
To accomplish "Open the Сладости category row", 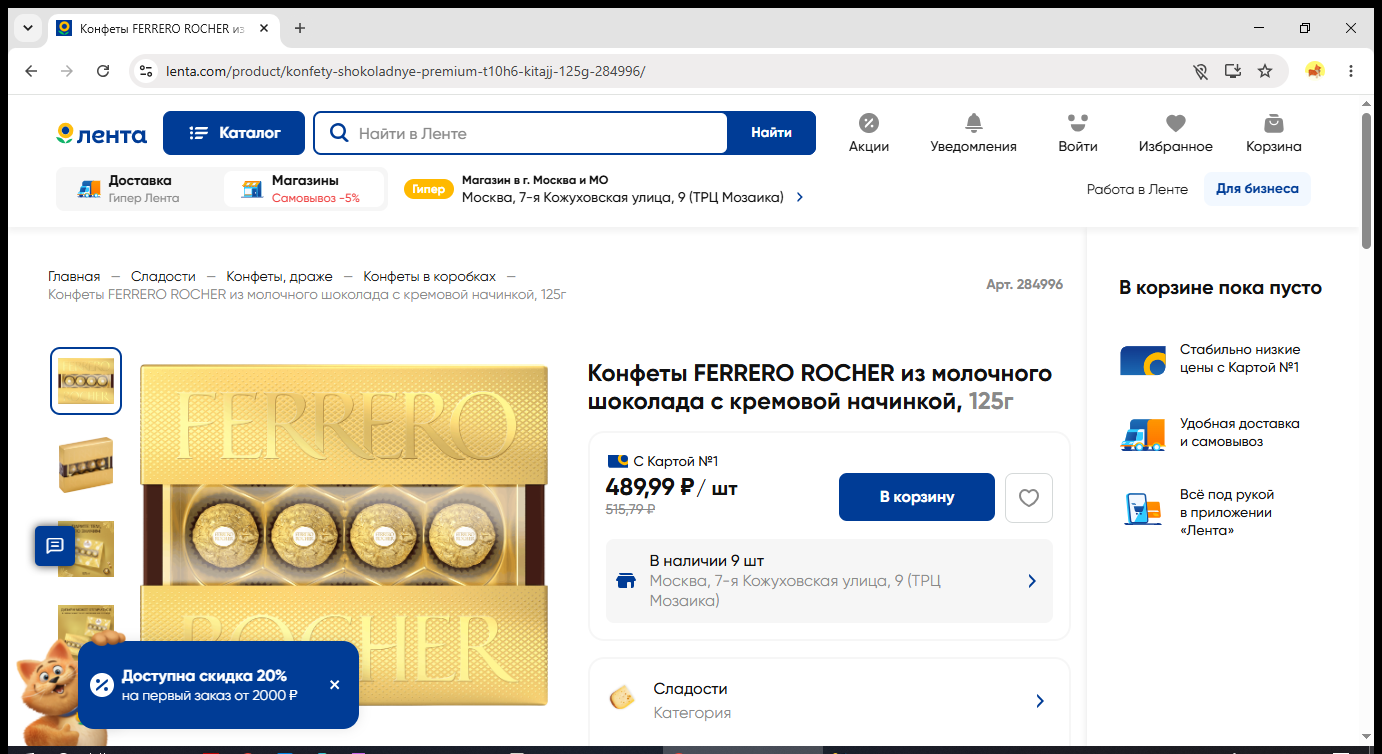I will click(x=829, y=700).
